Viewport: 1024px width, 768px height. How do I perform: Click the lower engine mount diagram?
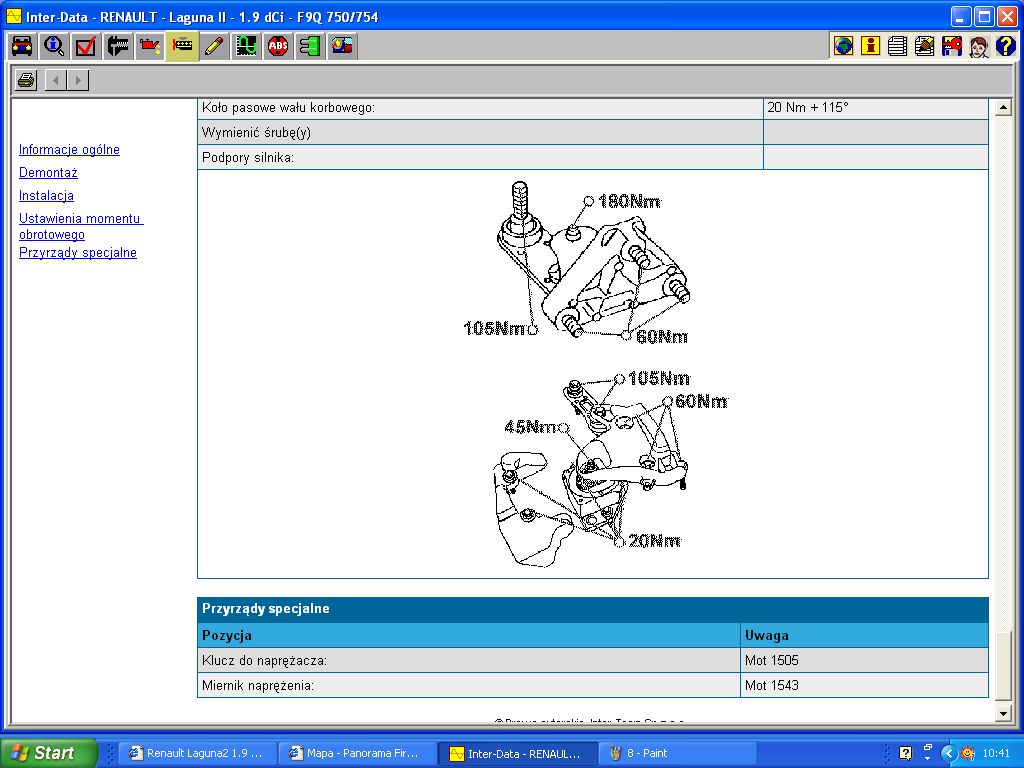coord(611,468)
